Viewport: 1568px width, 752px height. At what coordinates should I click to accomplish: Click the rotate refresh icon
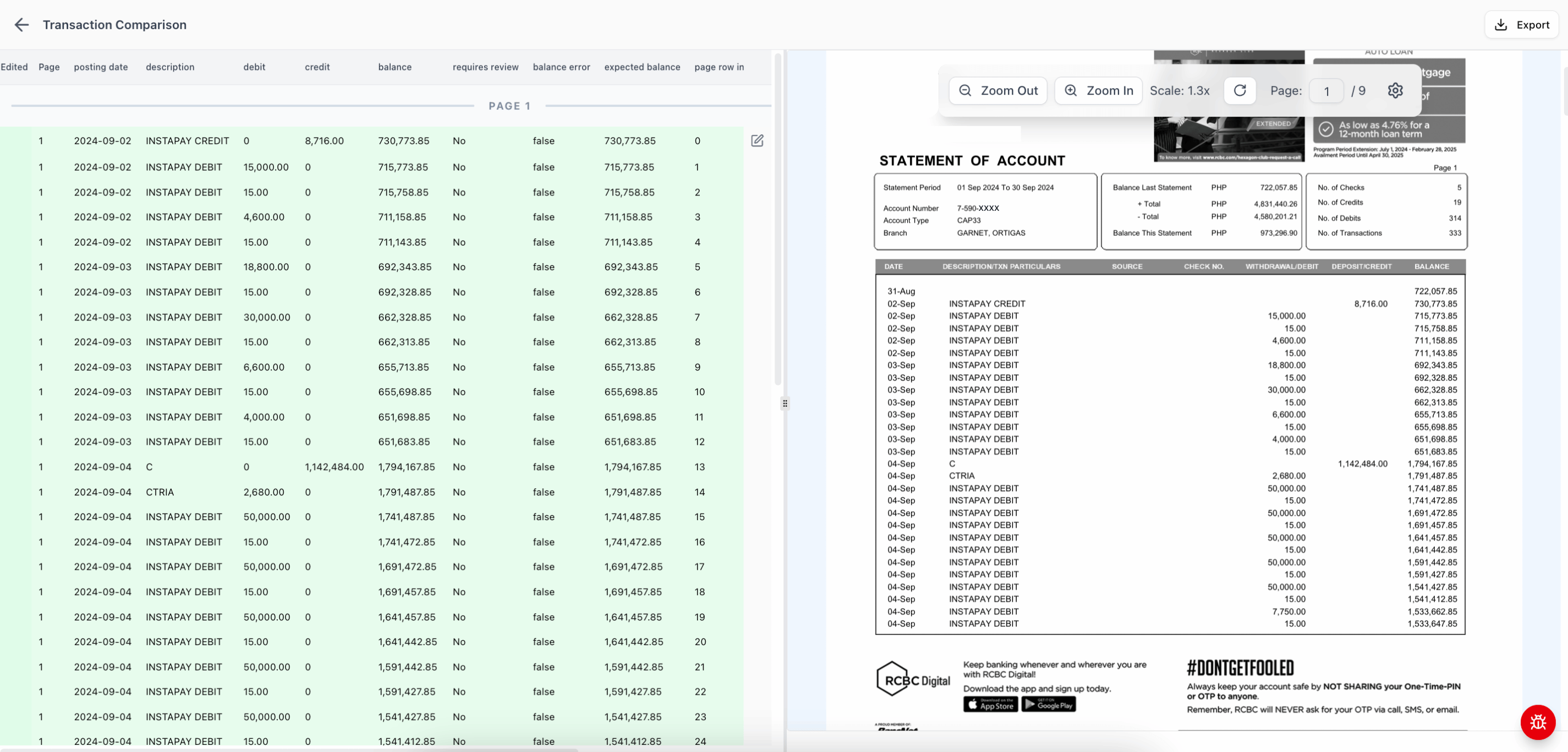(1240, 91)
